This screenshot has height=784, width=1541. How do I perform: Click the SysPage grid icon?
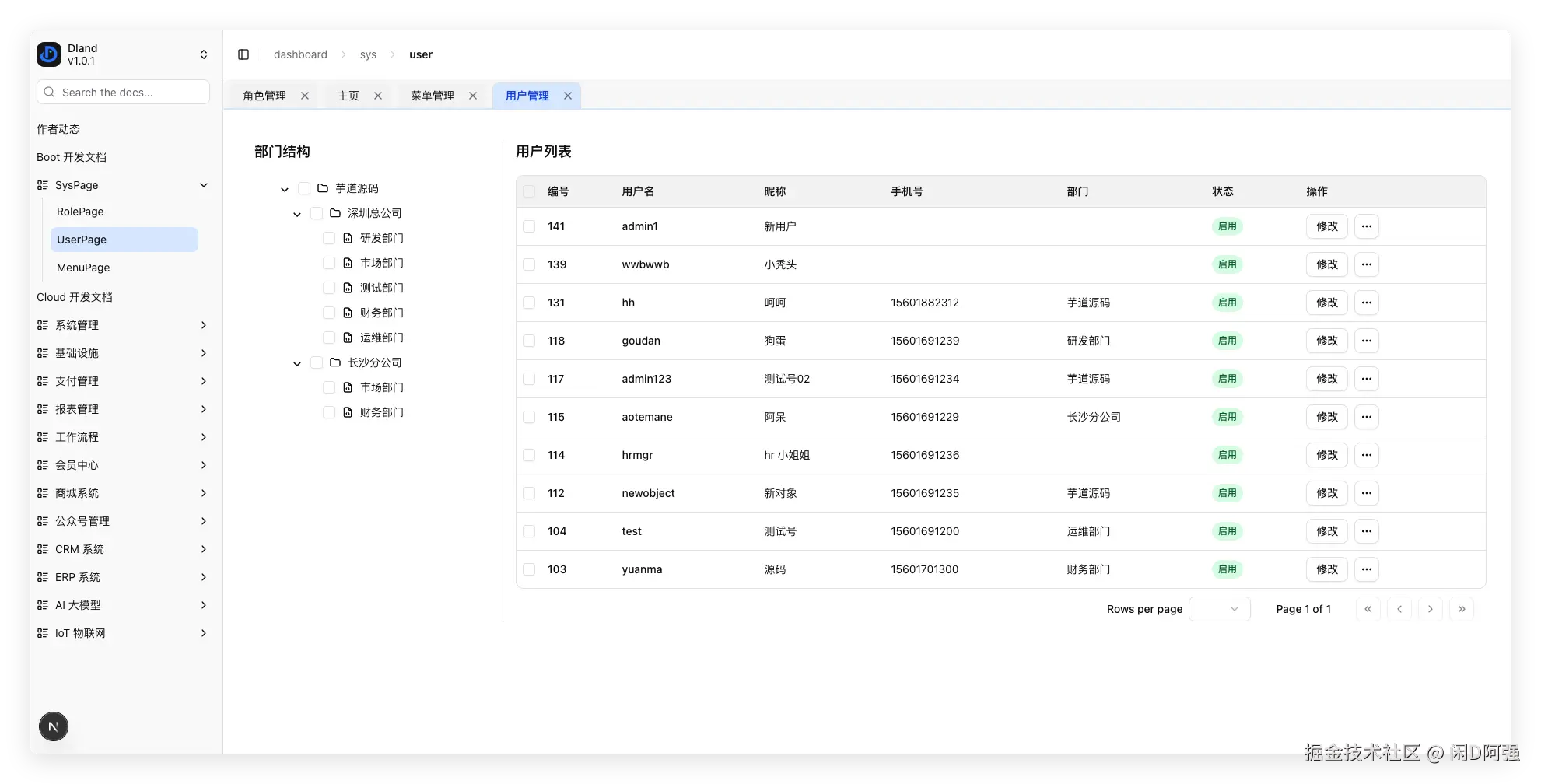point(42,185)
